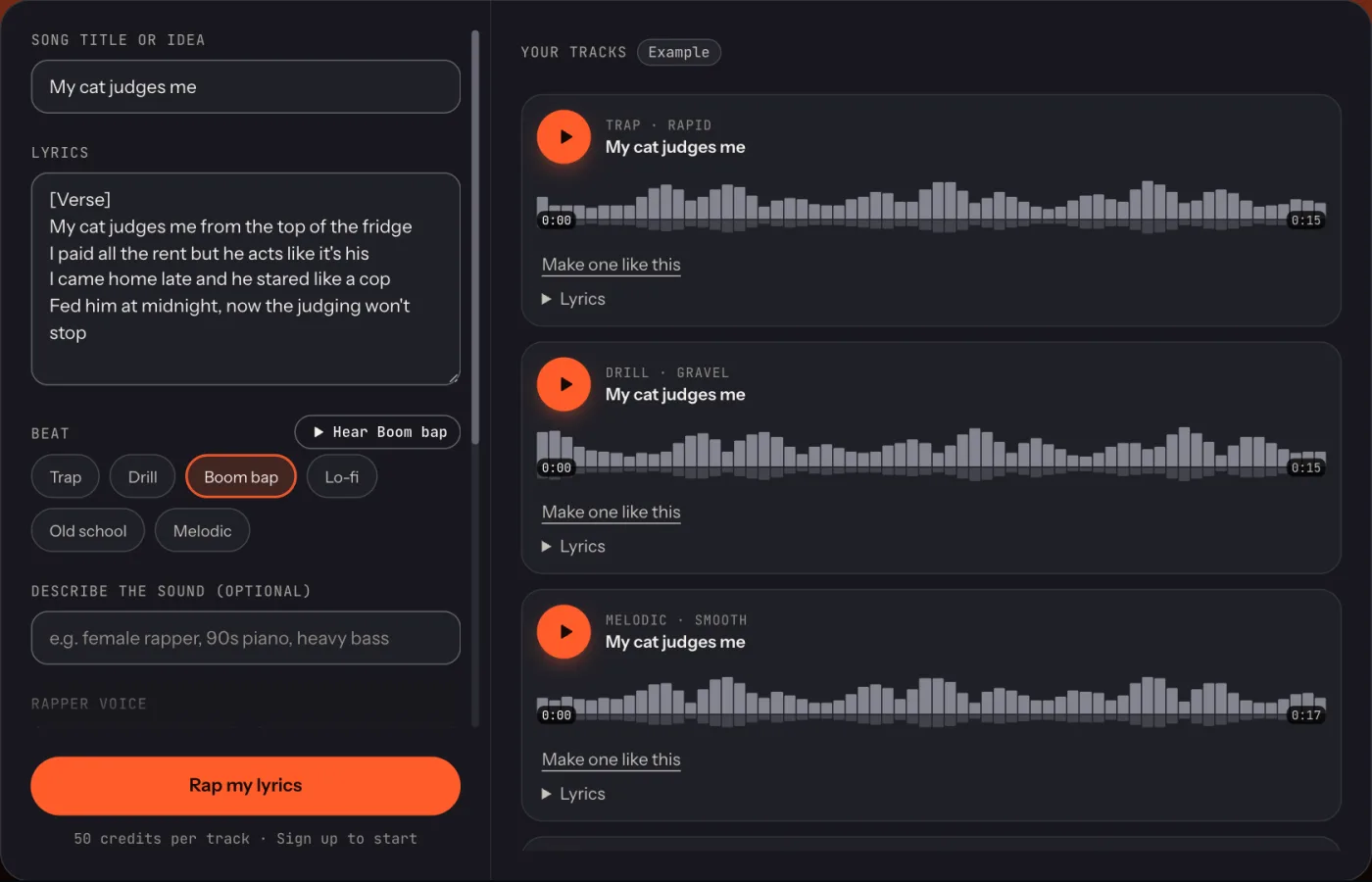Image resolution: width=1372 pixels, height=882 pixels.
Task: Seek in the Trap Rapid waveform
Action: [x=931, y=206]
